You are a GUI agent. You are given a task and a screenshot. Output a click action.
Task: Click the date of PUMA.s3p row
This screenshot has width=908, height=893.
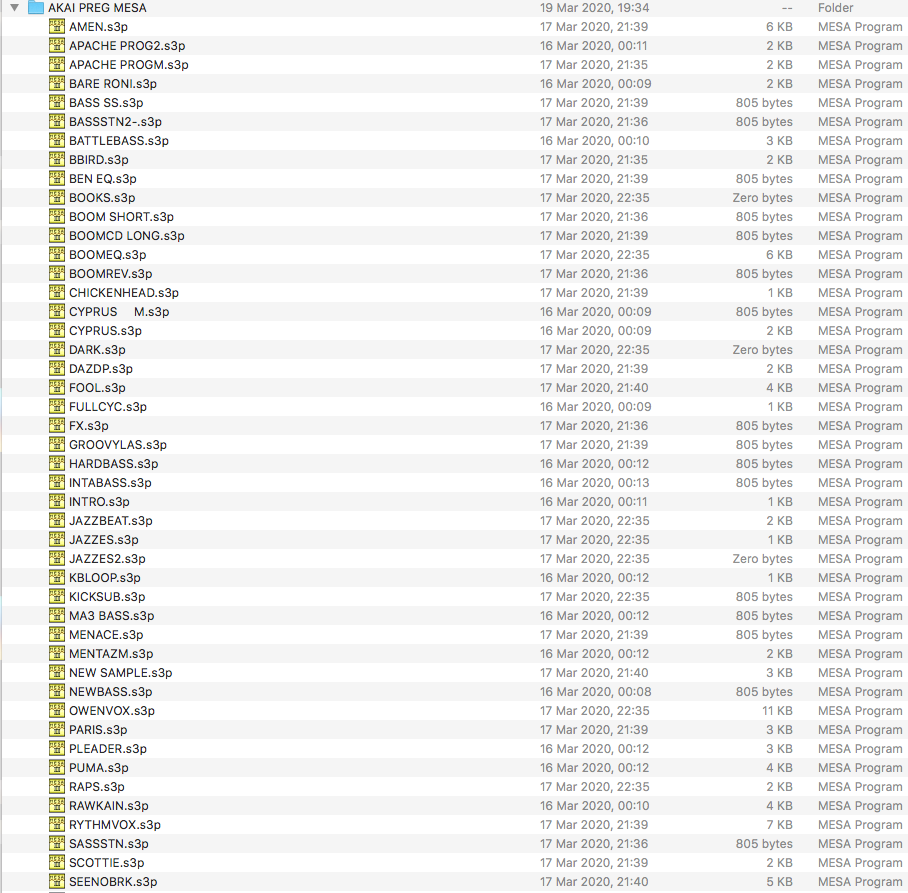point(595,768)
